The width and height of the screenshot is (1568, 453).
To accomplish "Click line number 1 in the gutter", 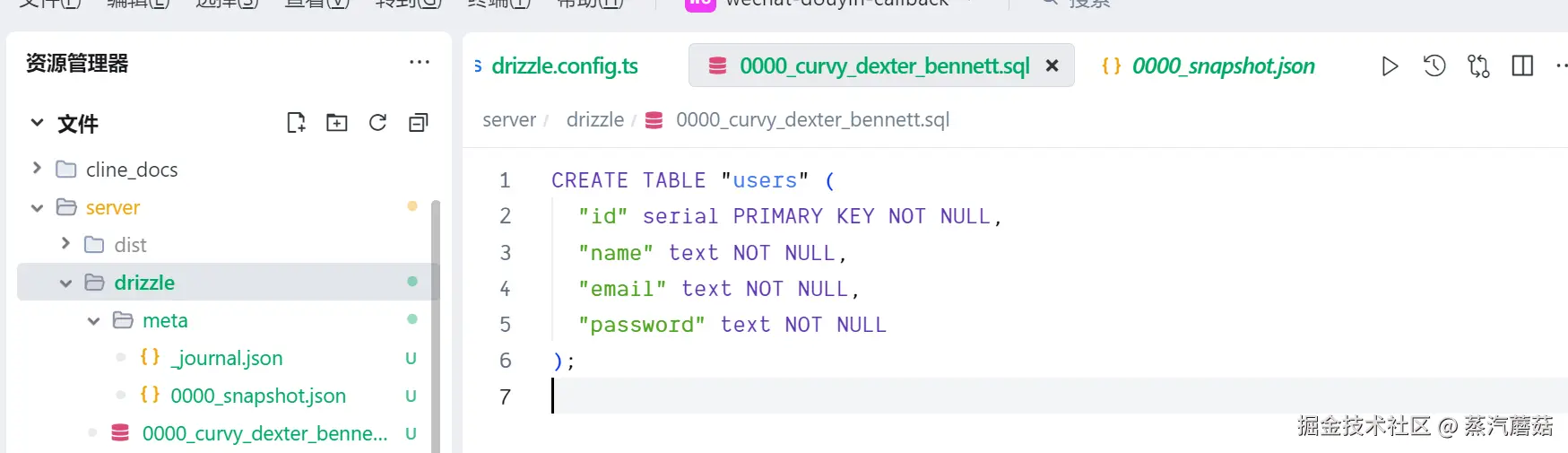I will point(505,180).
